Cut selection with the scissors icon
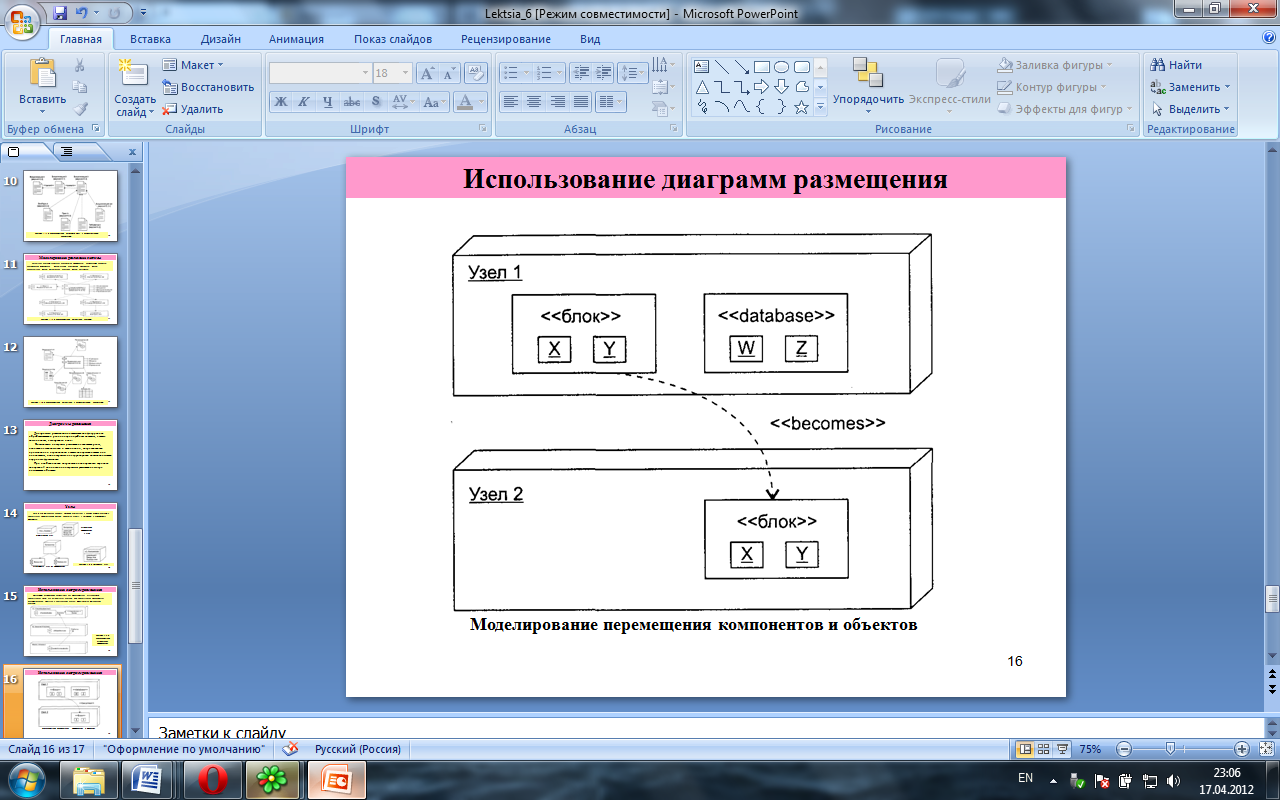The height and width of the screenshot is (800, 1280). coord(80,66)
